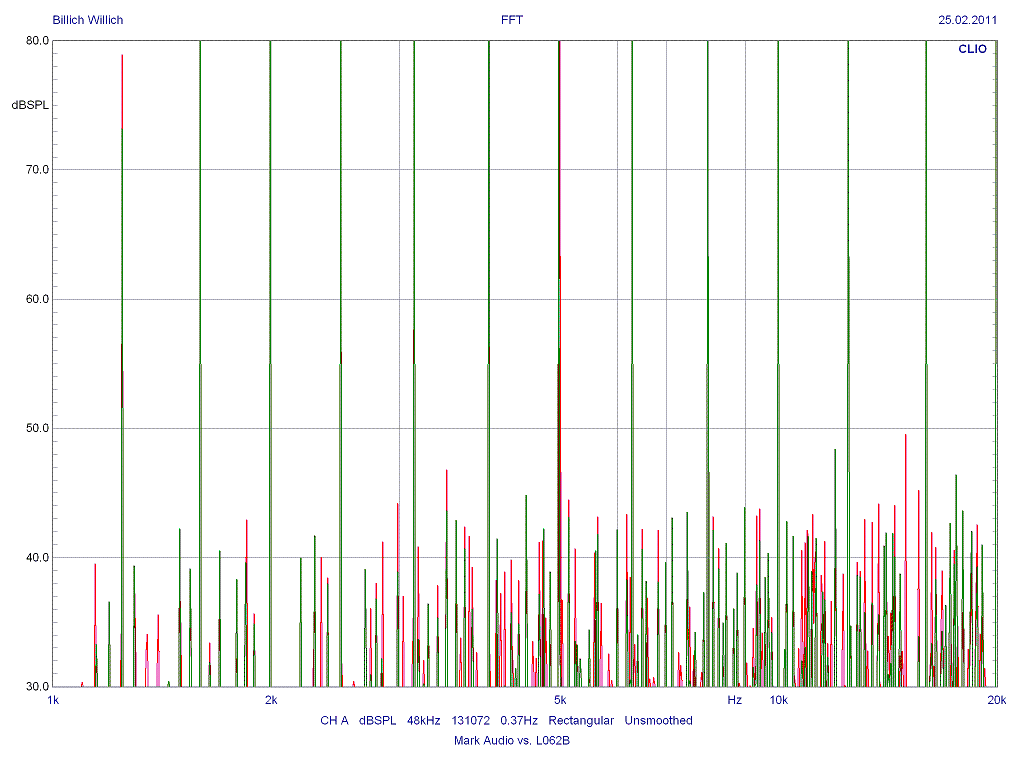
Task: Click the Hz unit label
Action: tap(735, 700)
